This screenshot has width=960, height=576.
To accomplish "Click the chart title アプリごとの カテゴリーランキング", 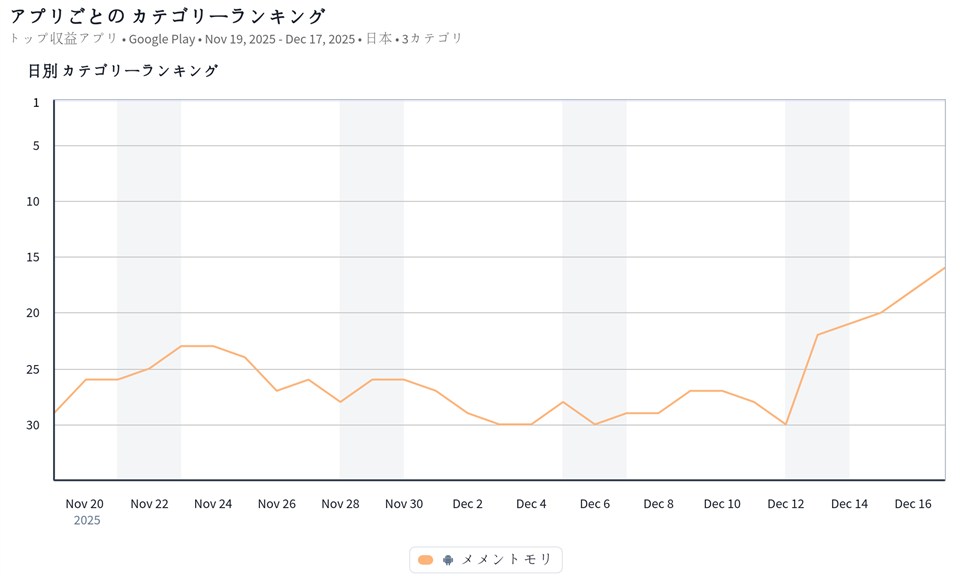I will coord(167,16).
